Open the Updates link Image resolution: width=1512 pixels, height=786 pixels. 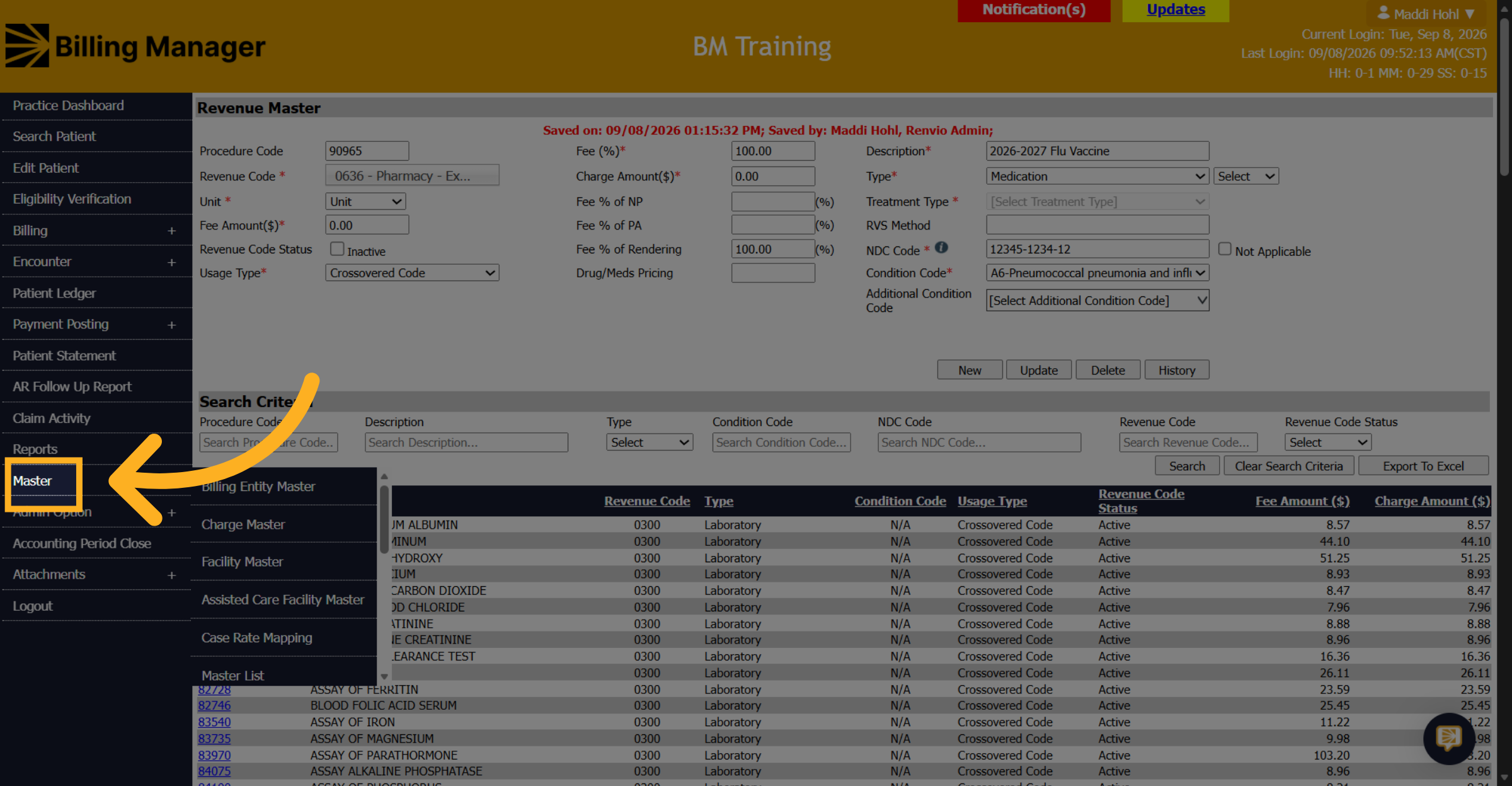click(1176, 10)
